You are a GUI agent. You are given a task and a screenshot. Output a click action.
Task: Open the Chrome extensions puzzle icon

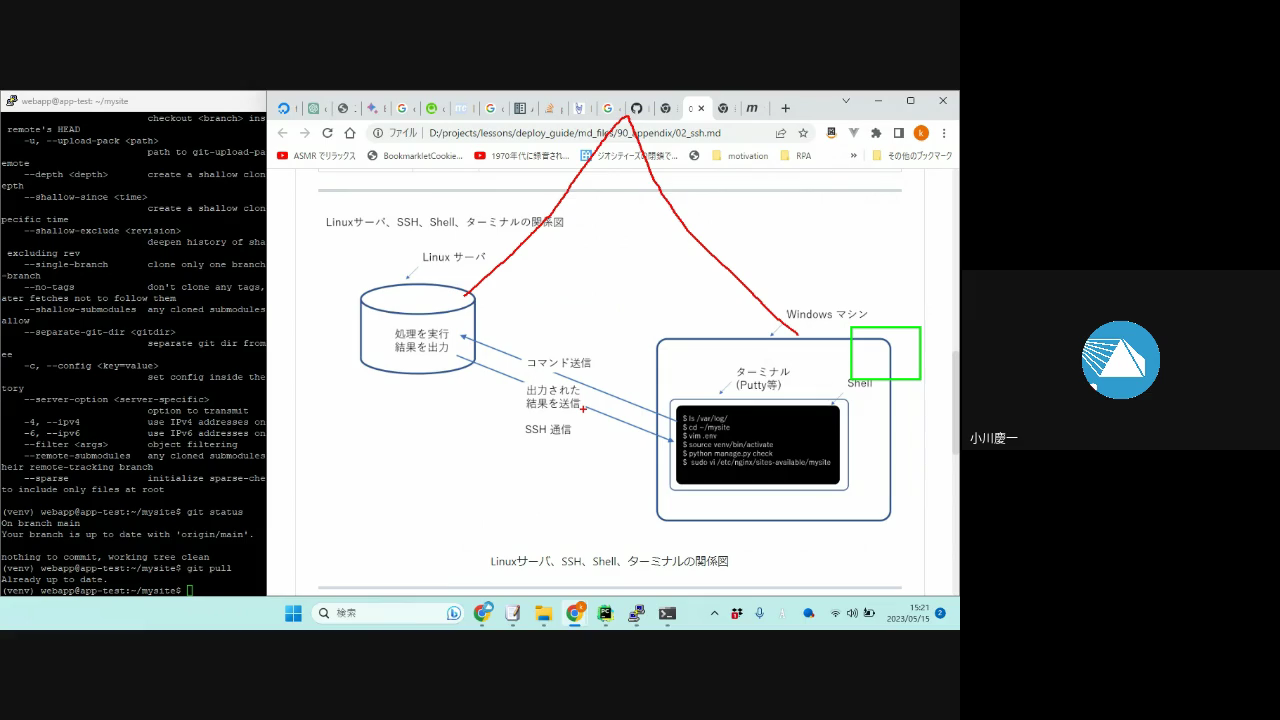[x=876, y=133]
